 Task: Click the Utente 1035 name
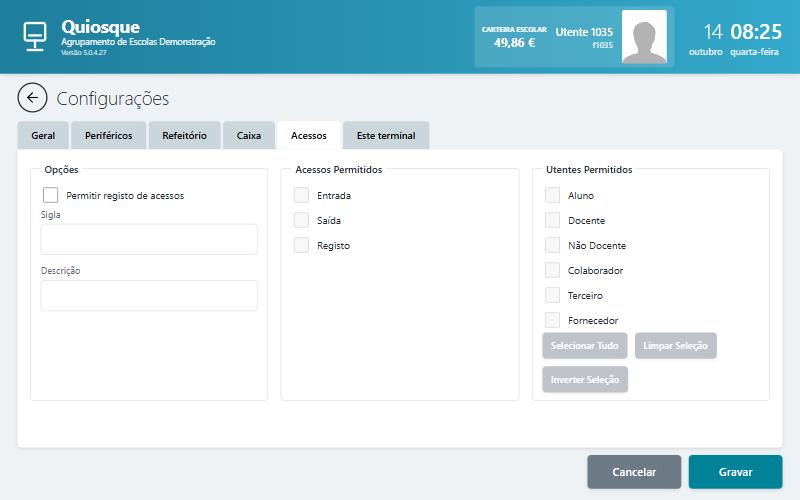click(x=584, y=32)
